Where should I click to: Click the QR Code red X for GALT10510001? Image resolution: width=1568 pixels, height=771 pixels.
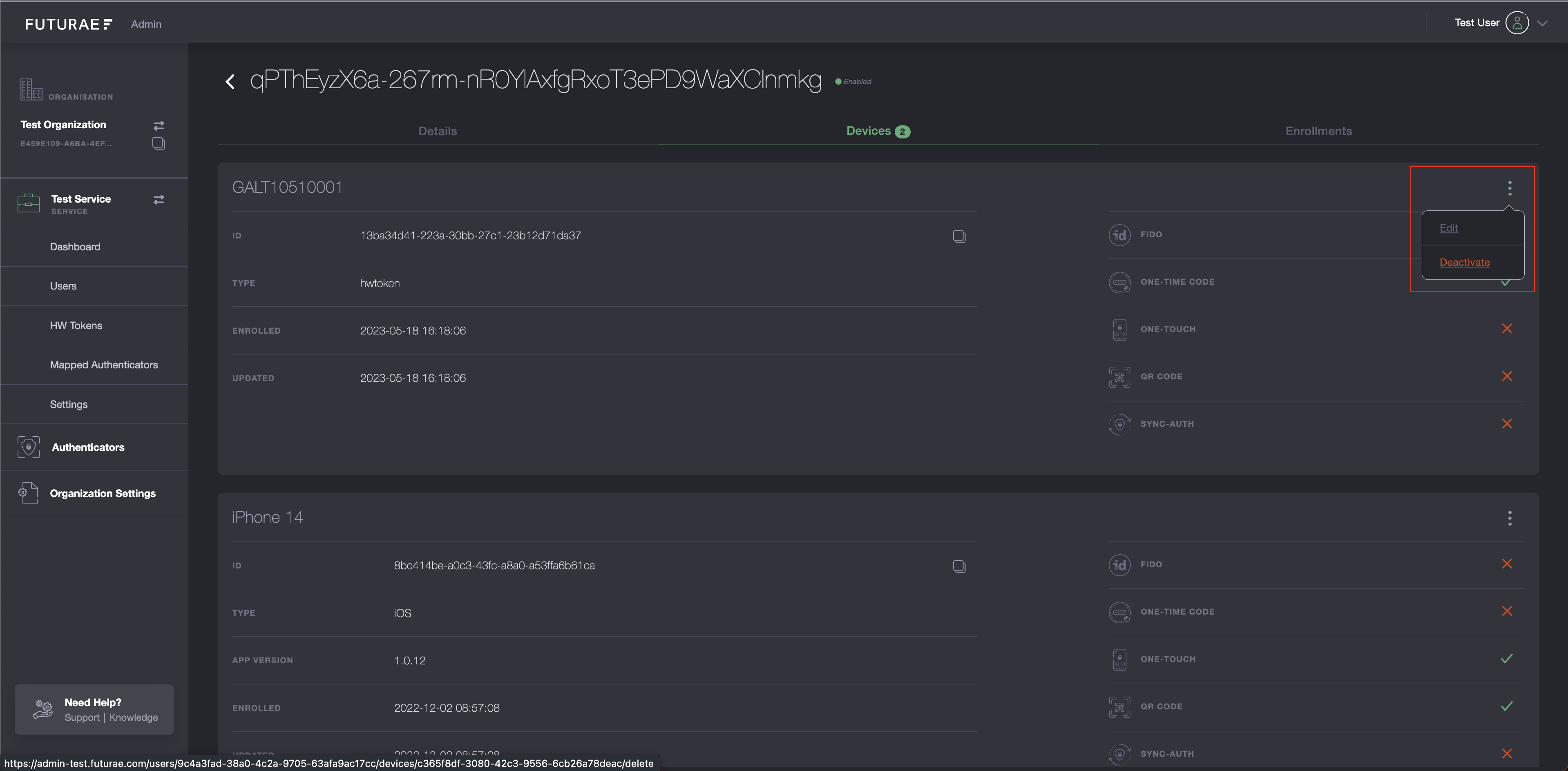[x=1507, y=376]
